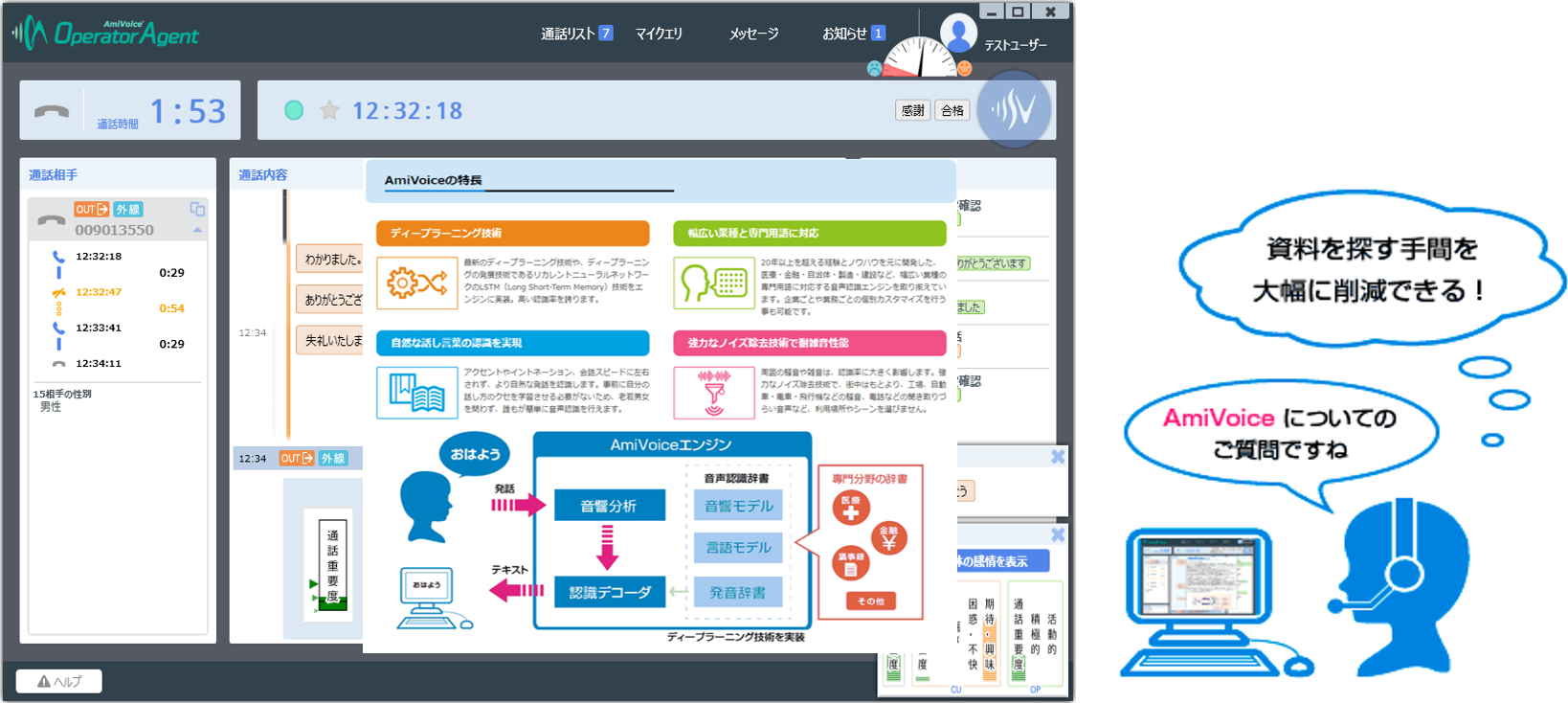Toggle the star favorite icon
The height and width of the screenshot is (703, 1568).
tap(329, 110)
